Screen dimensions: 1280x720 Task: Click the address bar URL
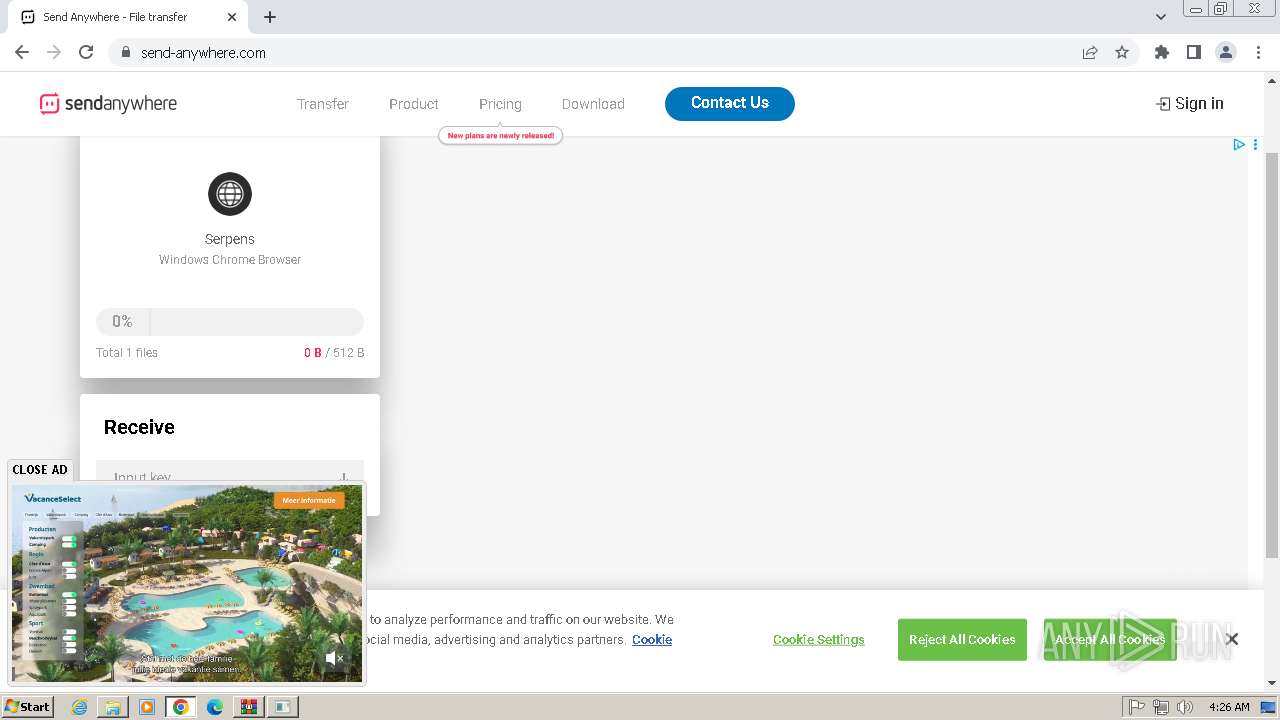pos(203,53)
